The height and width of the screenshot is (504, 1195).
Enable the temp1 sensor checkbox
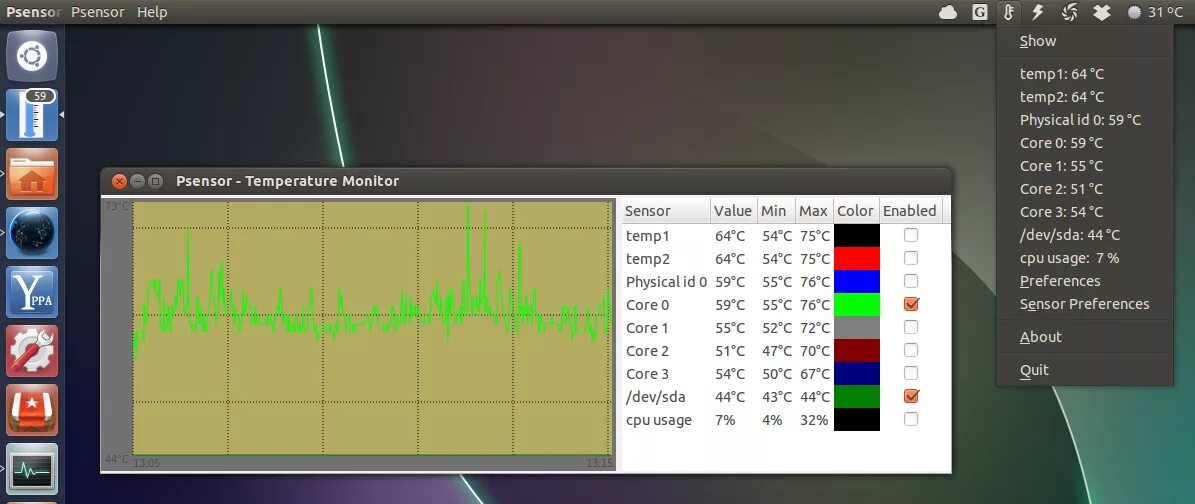tap(911, 236)
